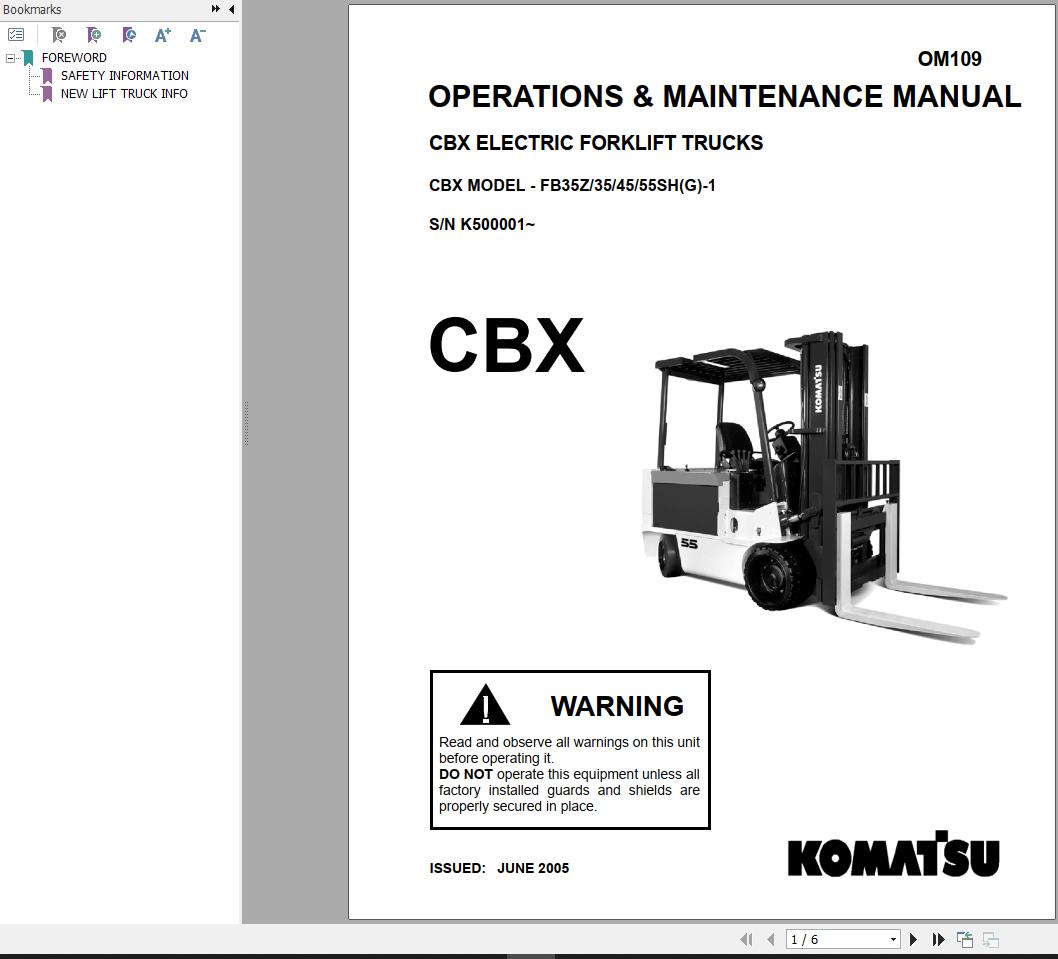Open the FOREWORD bookmark
The height and width of the screenshot is (959, 1058).
pyautogui.click(x=74, y=57)
